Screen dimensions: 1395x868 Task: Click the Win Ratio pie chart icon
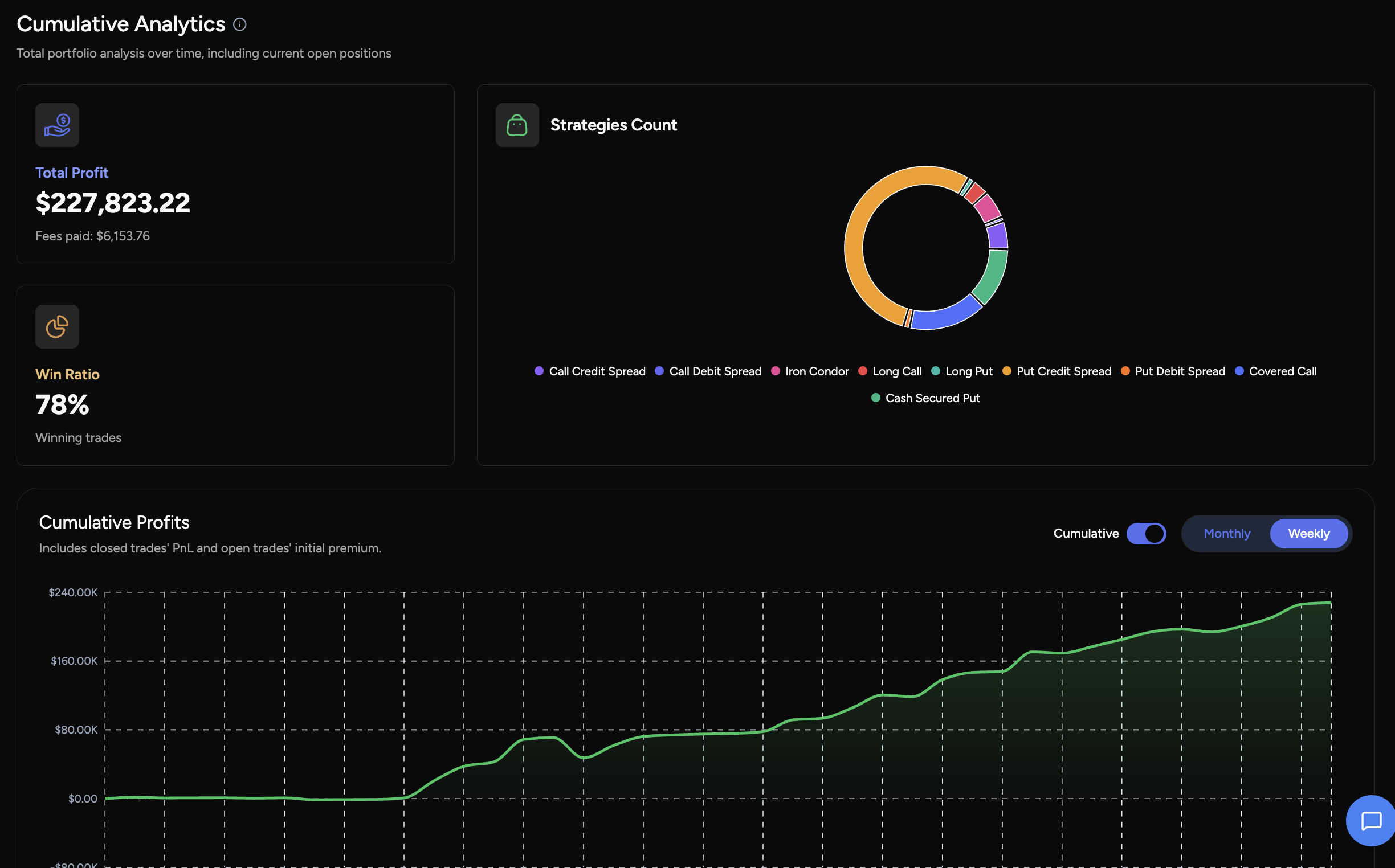(57, 326)
